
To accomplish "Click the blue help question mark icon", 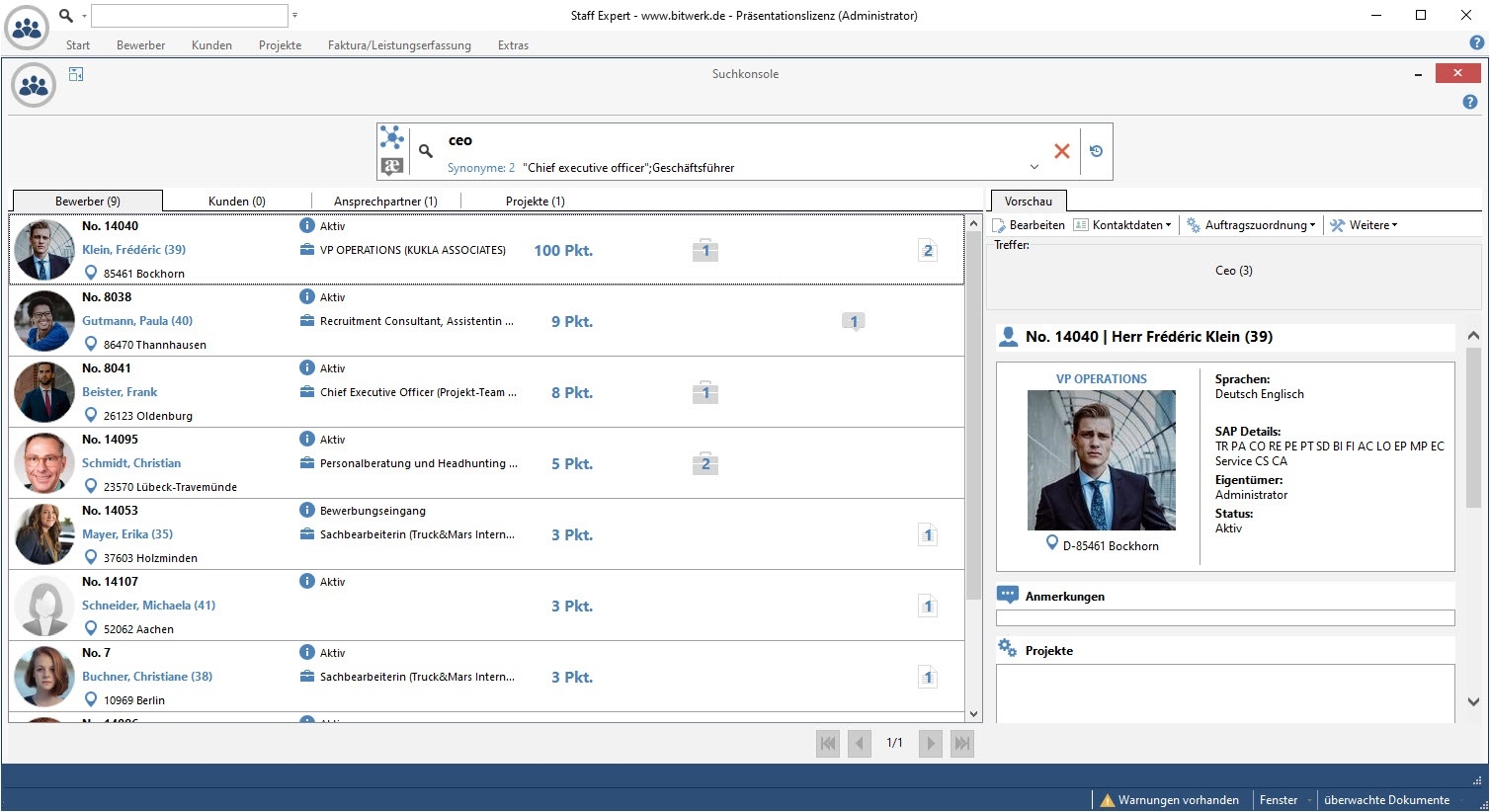I will (x=1469, y=102).
